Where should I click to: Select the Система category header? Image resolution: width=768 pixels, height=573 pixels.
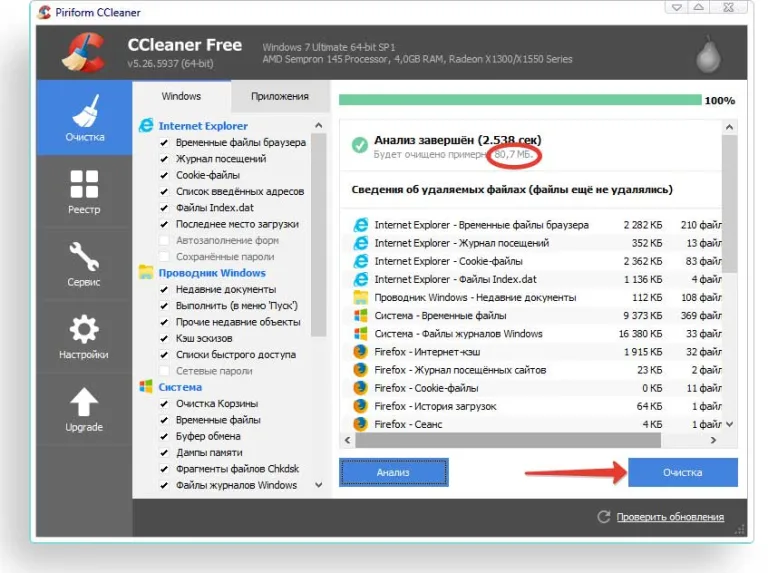(x=180, y=387)
